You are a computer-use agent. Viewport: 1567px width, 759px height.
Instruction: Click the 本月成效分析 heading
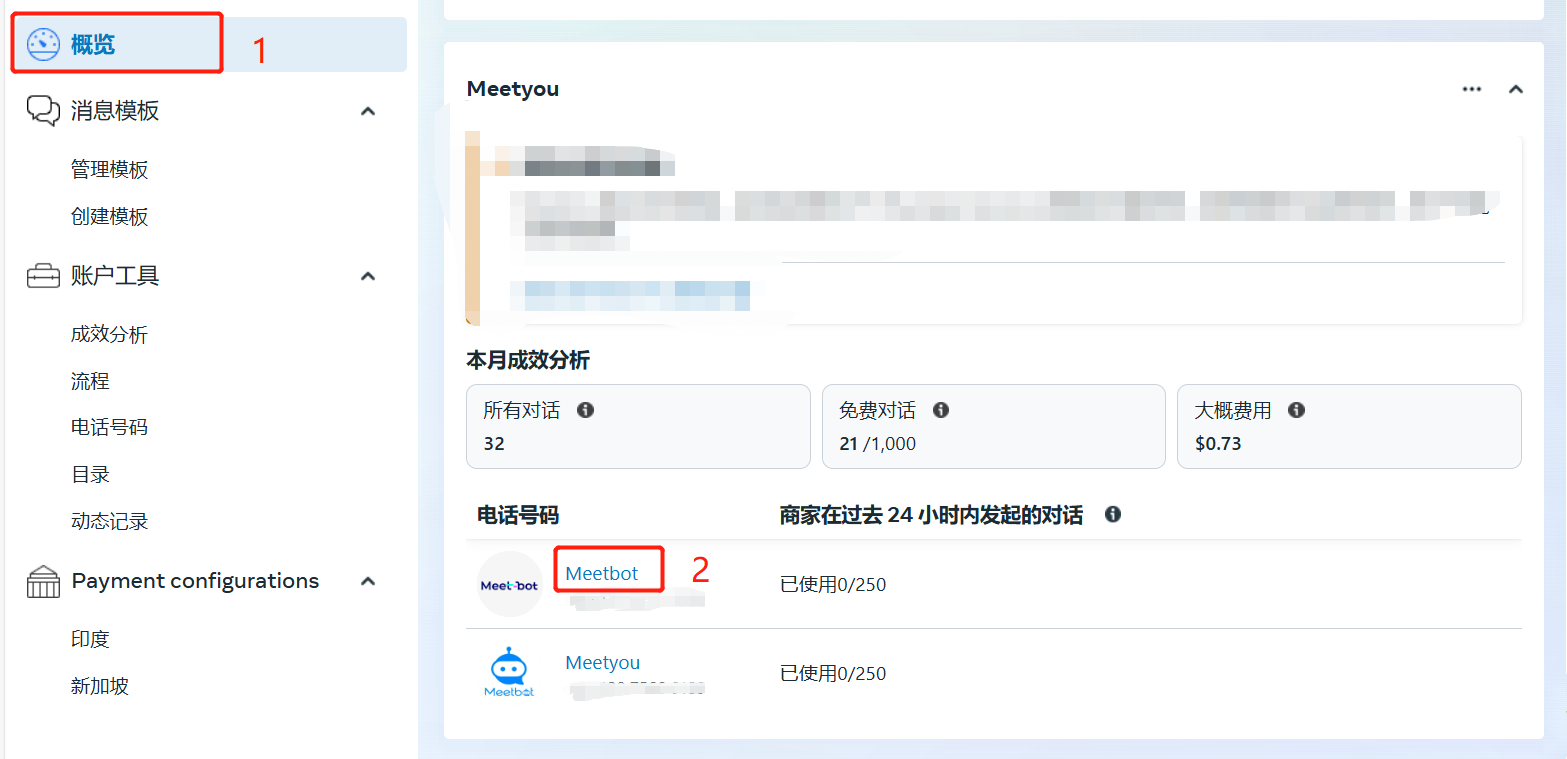[x=528, y=360]
